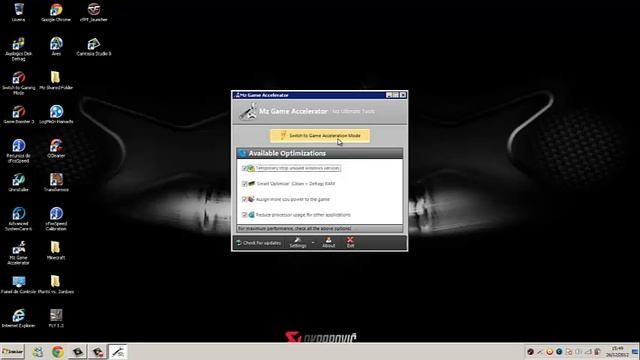Click the Iniciar start button
640x360 pixels.
pos(12,351)
